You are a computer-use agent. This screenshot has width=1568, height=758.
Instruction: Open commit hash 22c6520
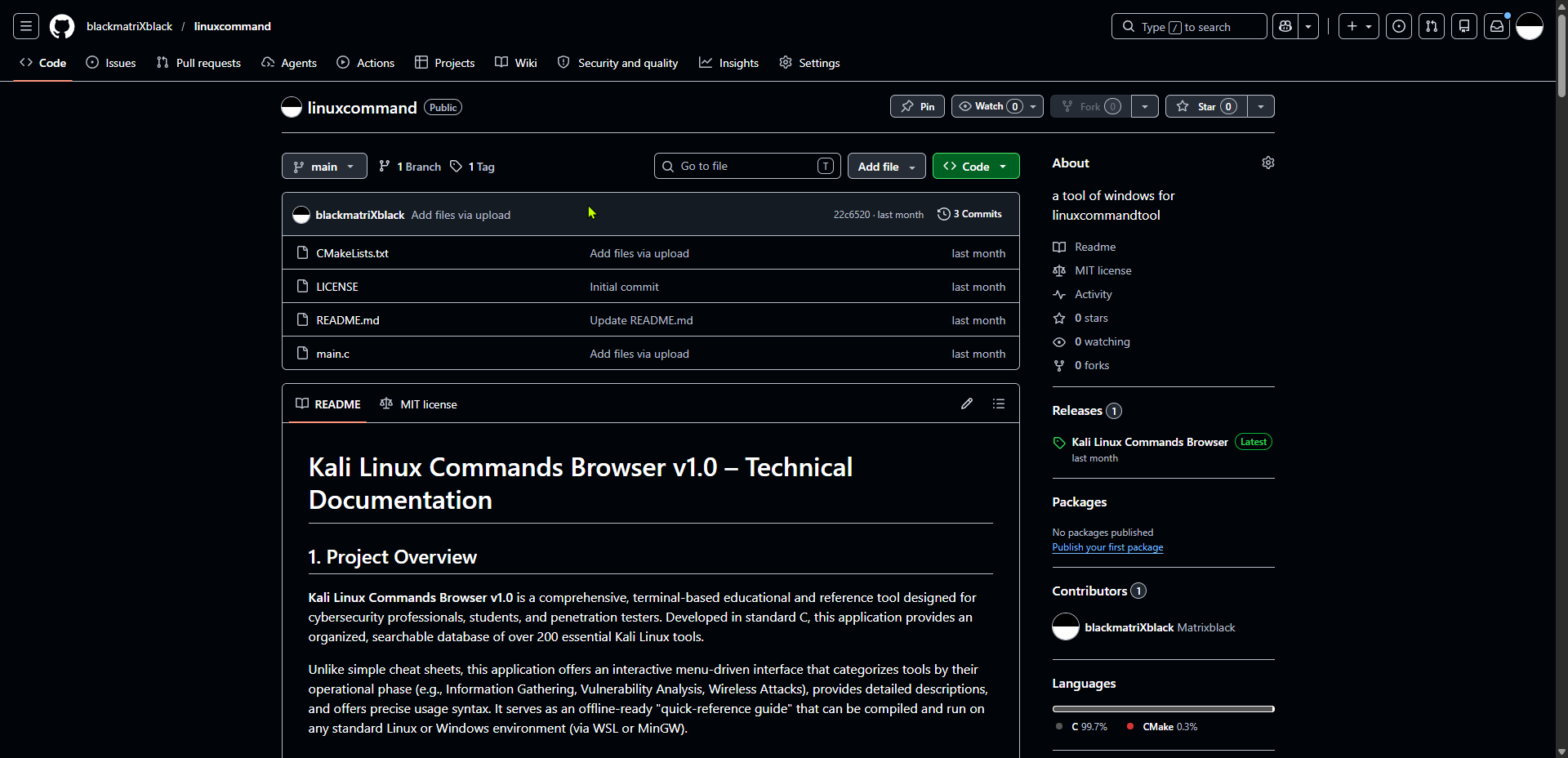pyautogui.click(x=851, y=215)
